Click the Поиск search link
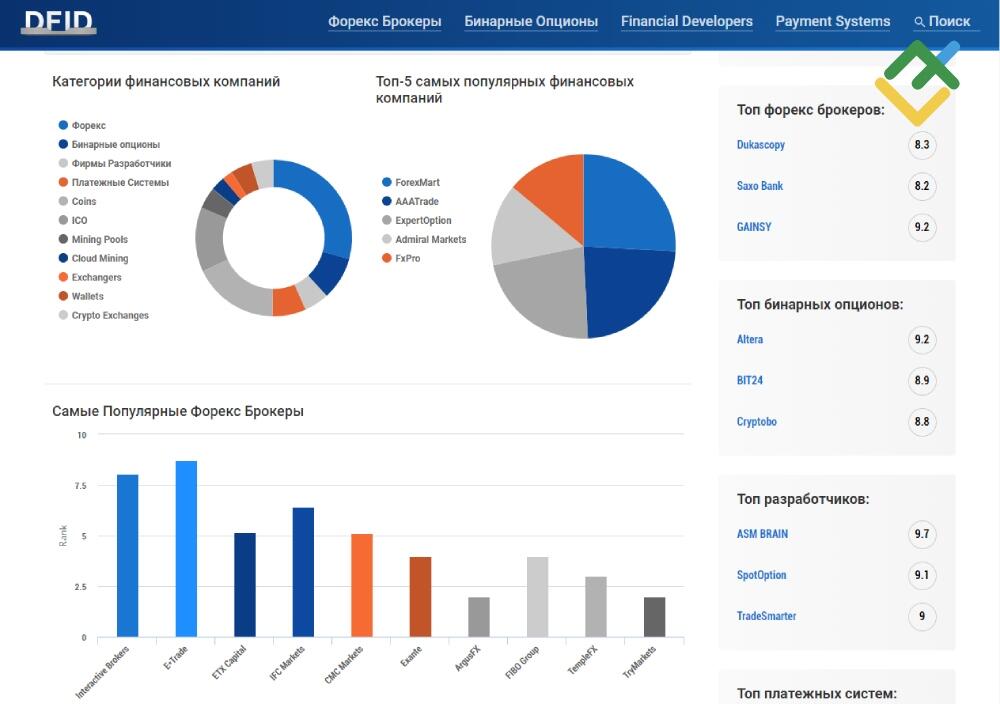 949,21
